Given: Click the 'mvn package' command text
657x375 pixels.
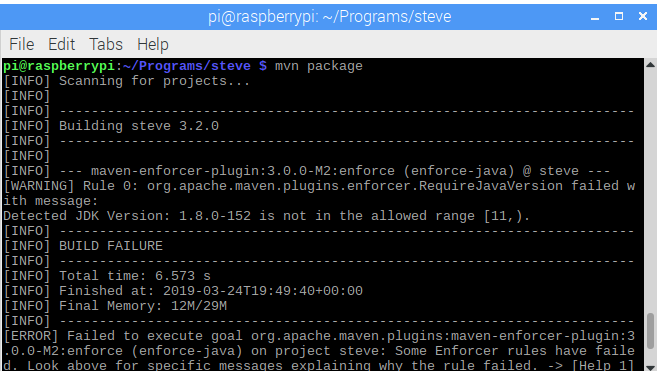Looking at the screenshot, I should (x=318, y=66).
